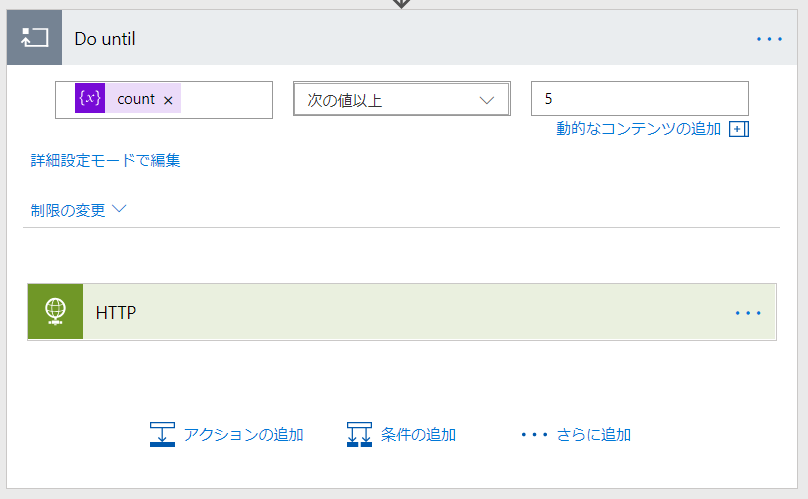Remove the count variable token
Screen dimensions: 808x499
tap(168, 101)
